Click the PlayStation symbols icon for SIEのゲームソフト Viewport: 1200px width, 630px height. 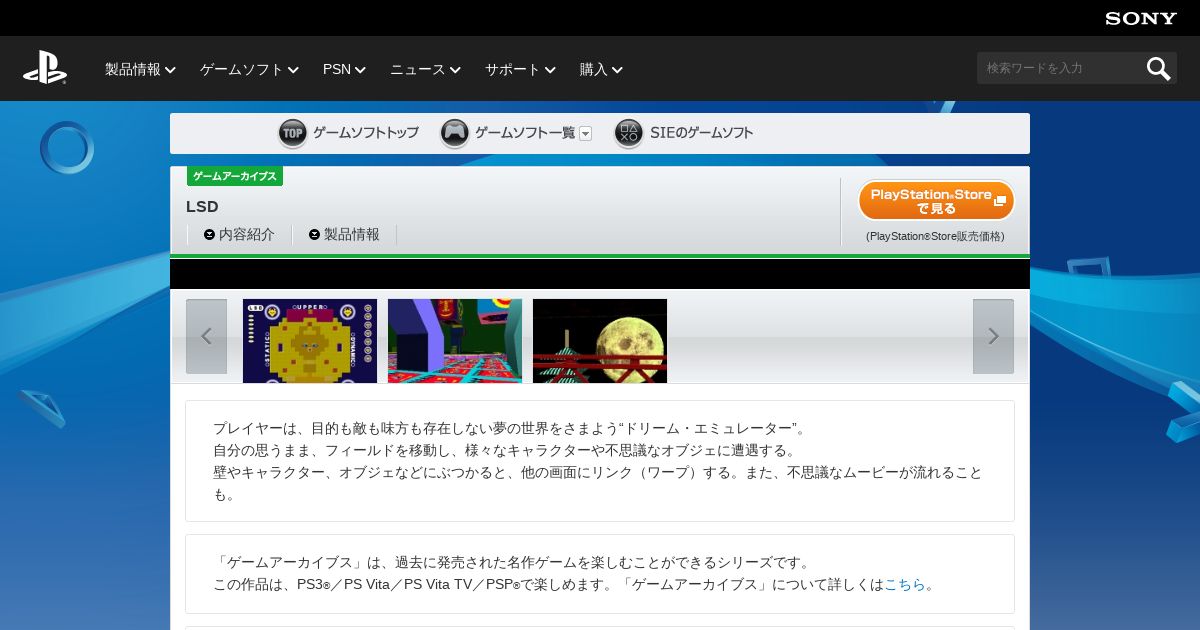pyautogui.click(x=629, y=133)
